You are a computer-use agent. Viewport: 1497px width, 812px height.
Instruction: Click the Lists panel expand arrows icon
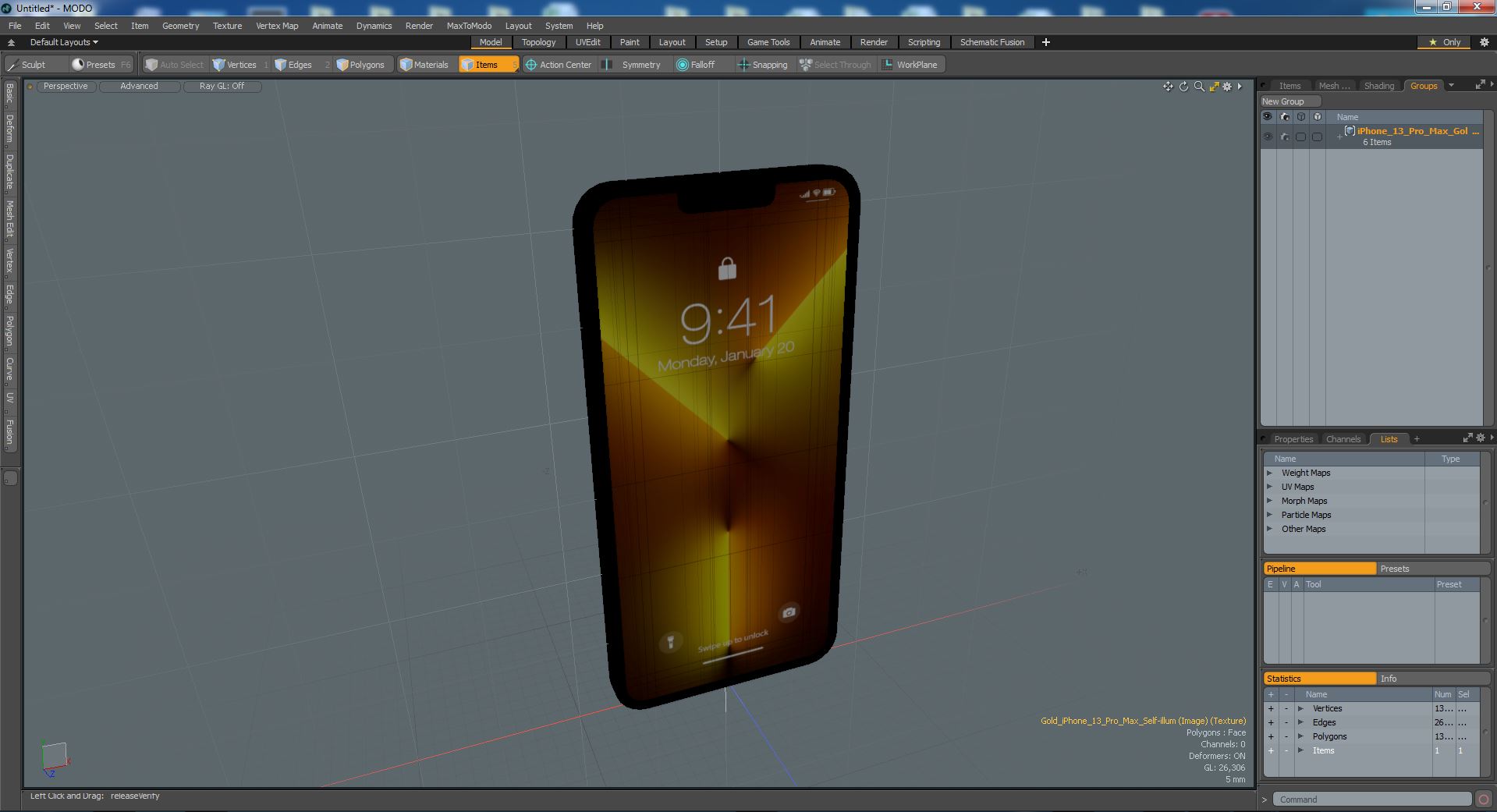pos(1467,438)
